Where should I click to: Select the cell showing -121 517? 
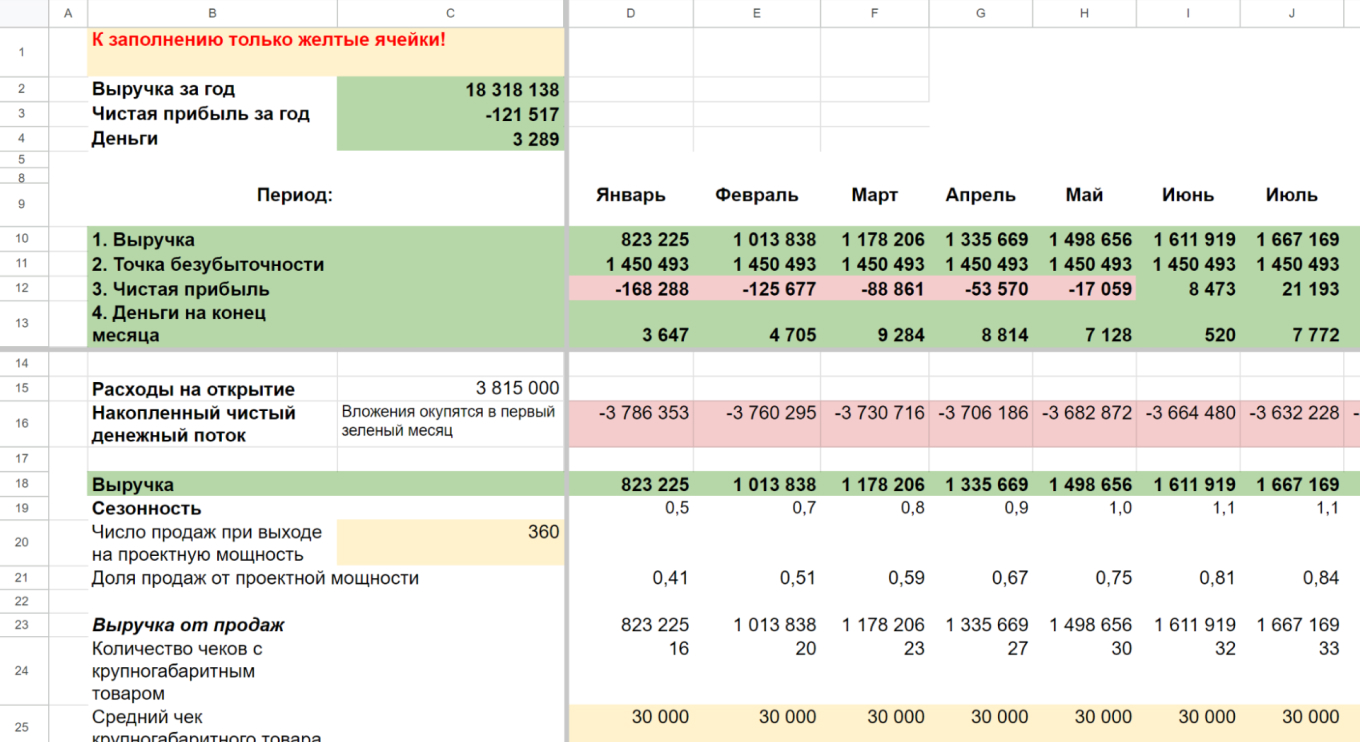[x=450, y=114]
